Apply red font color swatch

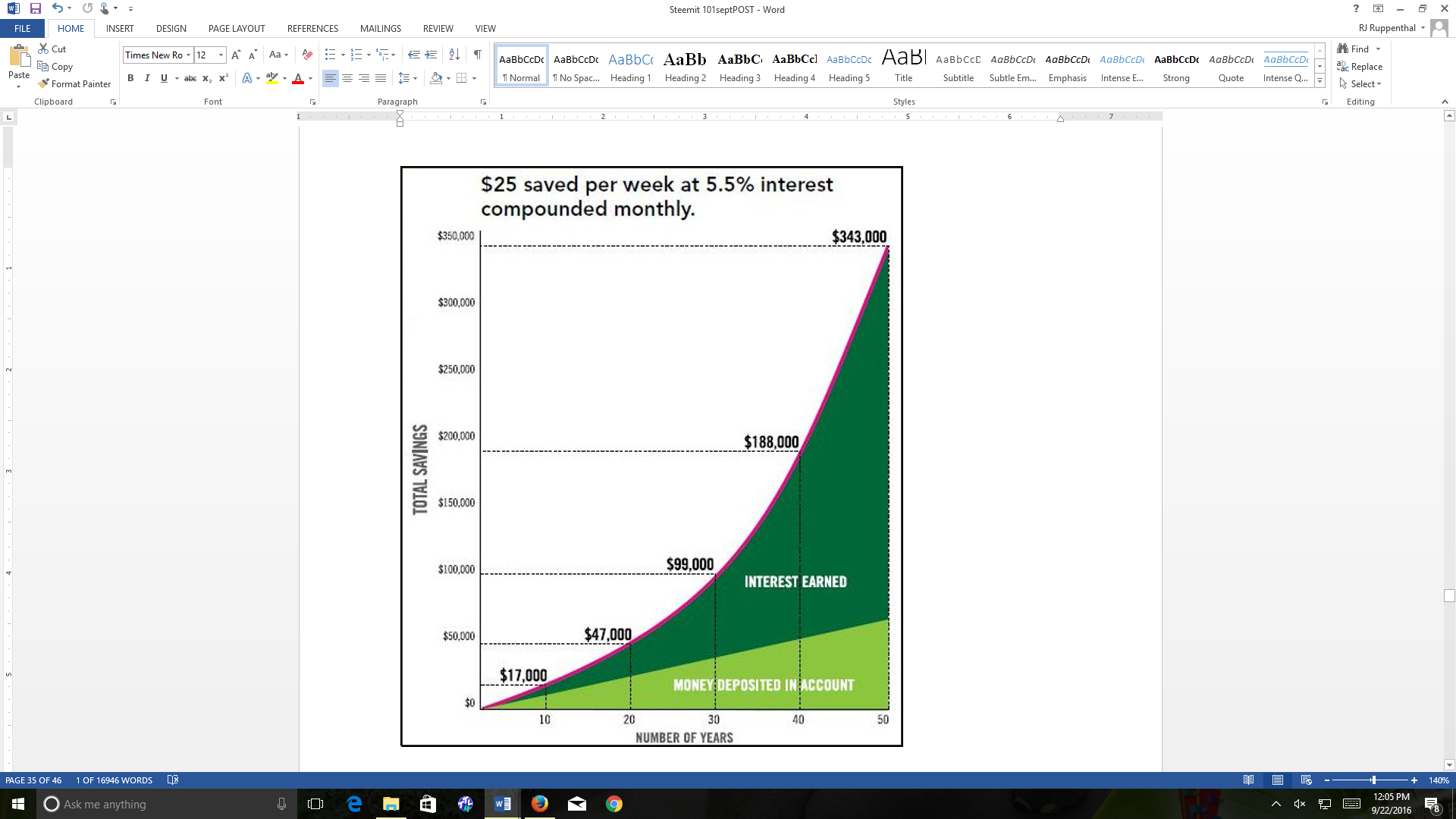(x=298, y=78)
